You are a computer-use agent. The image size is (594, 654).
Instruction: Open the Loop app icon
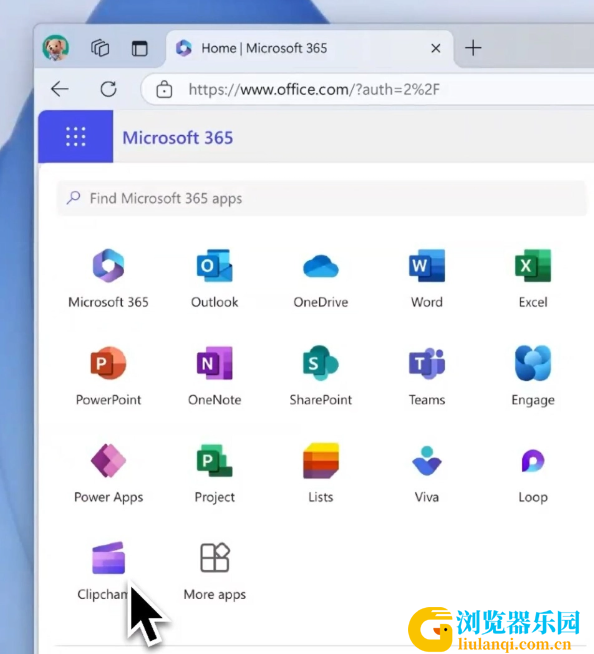[533, 460]
